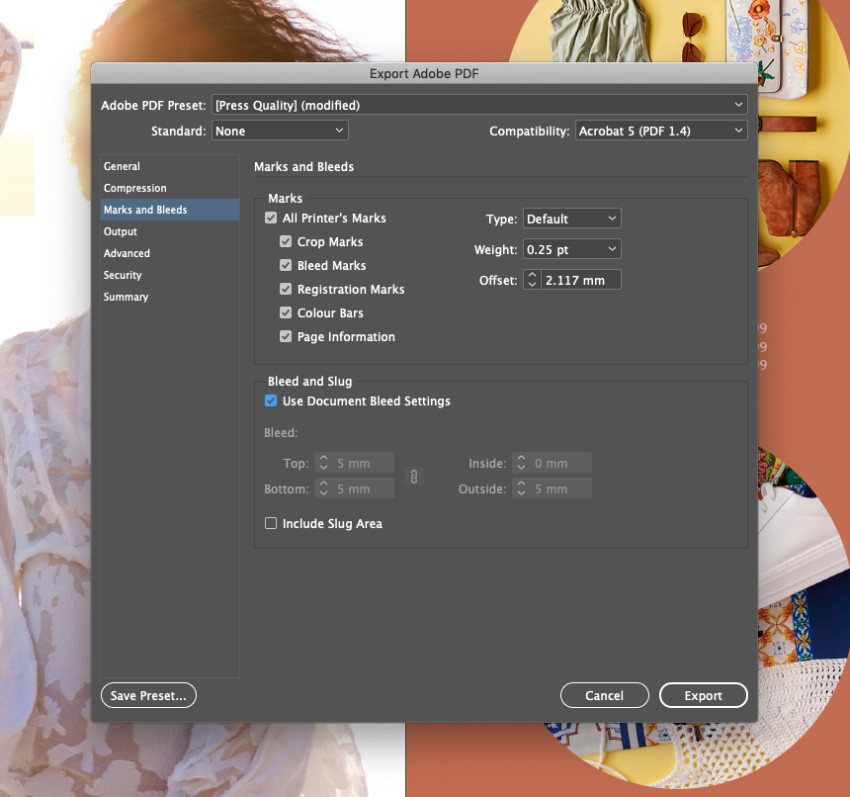Click Export to generate the PDF
This screenshot has width=850, height=797.
tap(703, 694)
